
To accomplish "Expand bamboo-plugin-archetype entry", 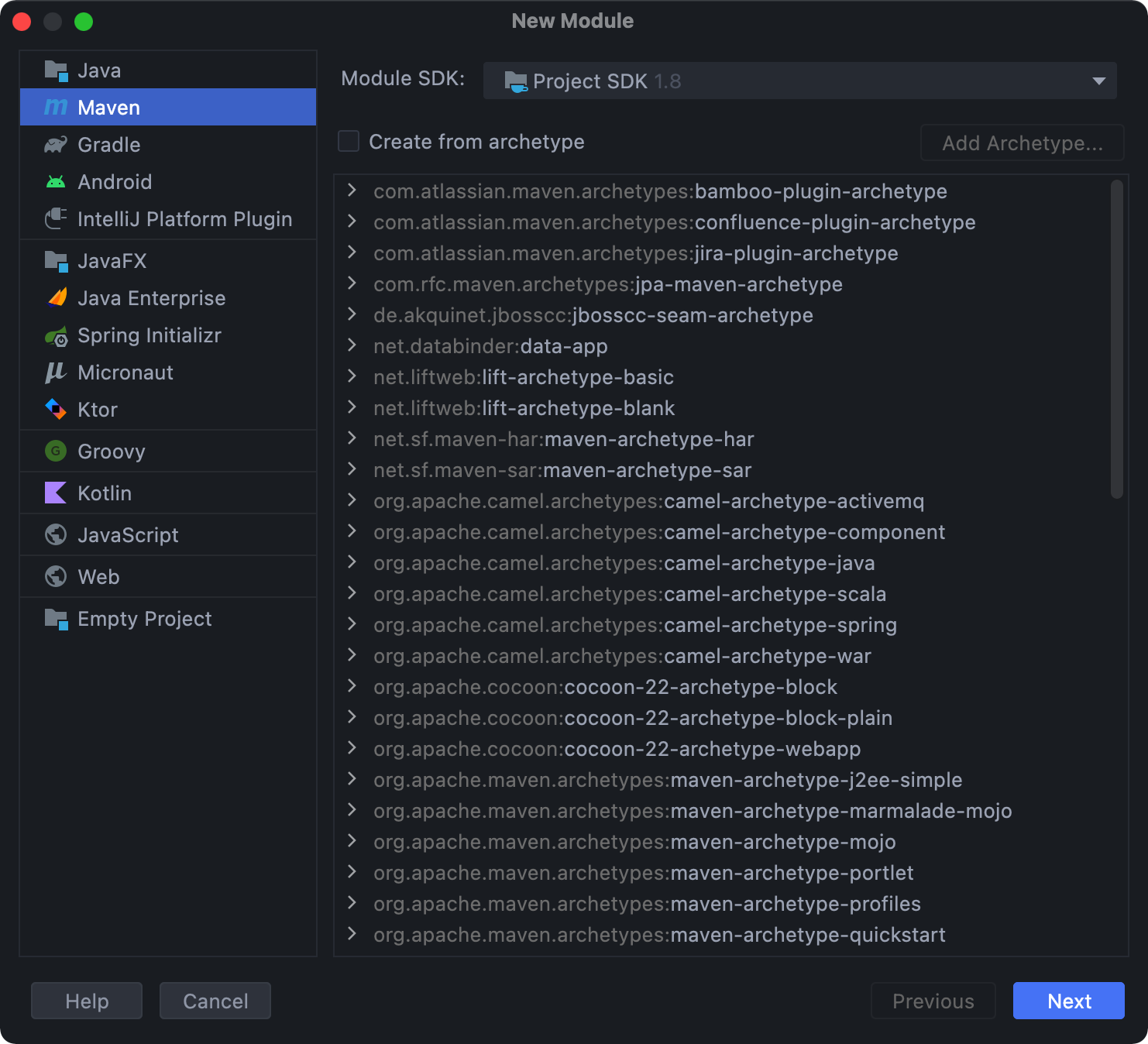I will pyautogui.click(x=352, y=191).
